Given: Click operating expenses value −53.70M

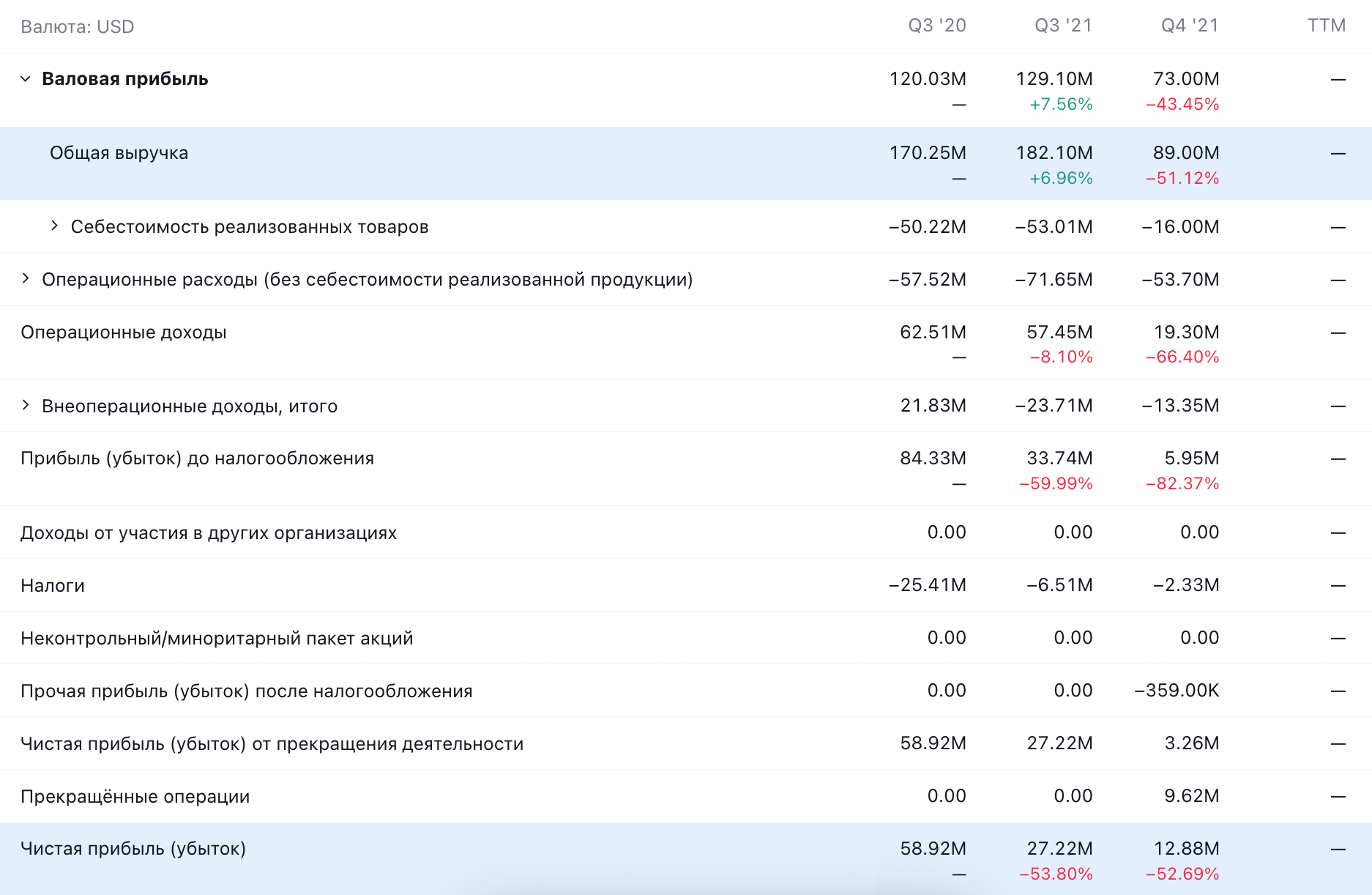Looking at the screenshot, I should click(1181, 280).
